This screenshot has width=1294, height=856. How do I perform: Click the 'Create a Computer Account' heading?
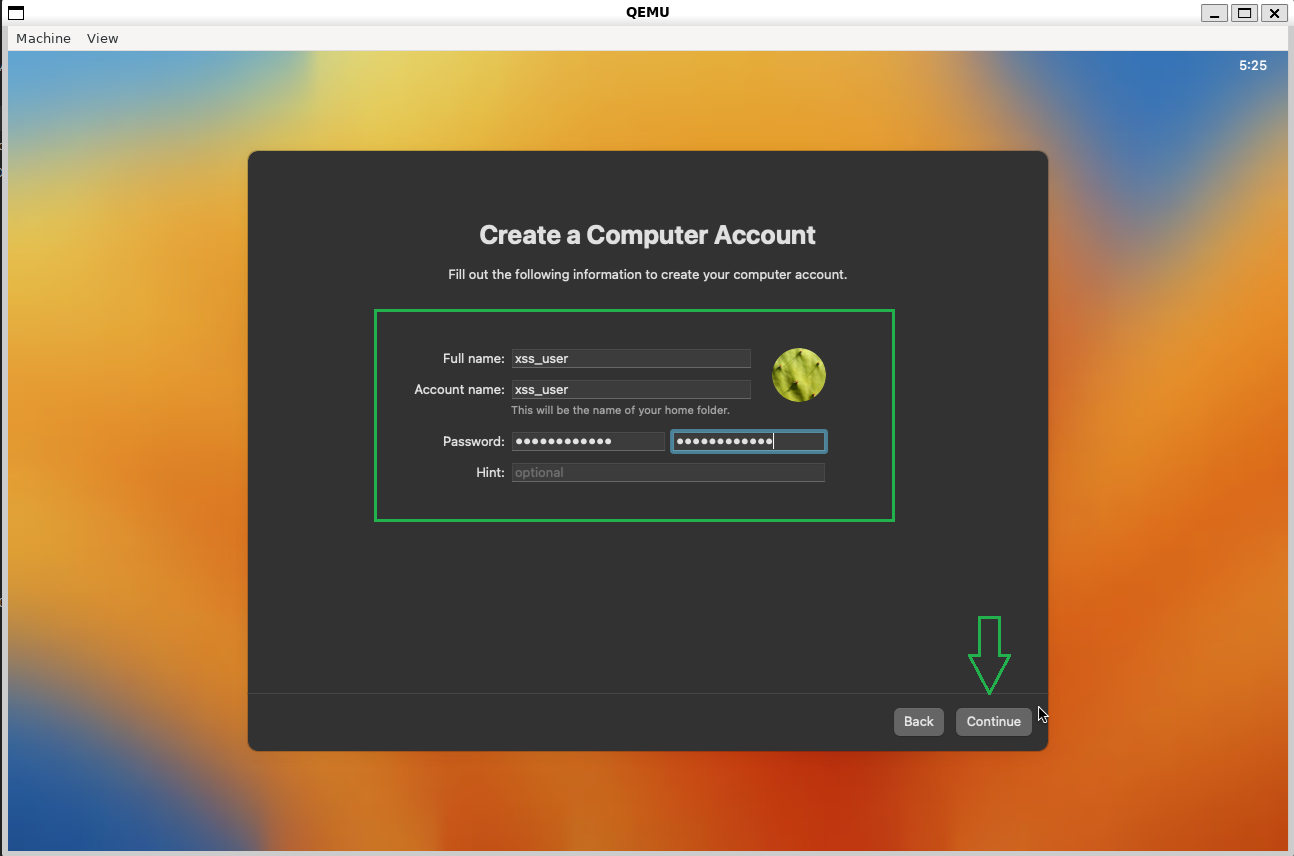coord(647,235)
